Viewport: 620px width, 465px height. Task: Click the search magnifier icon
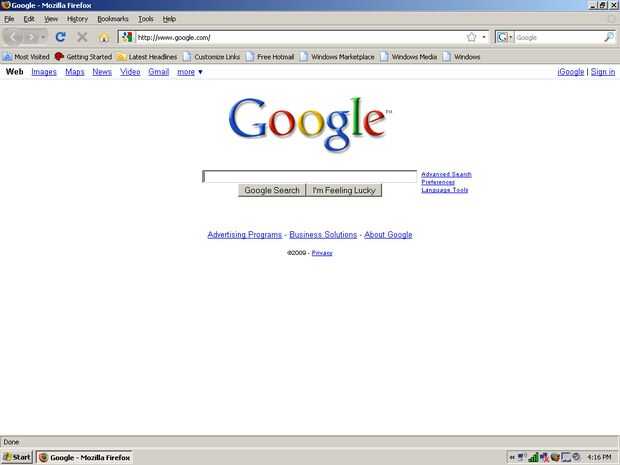[609, 37]
